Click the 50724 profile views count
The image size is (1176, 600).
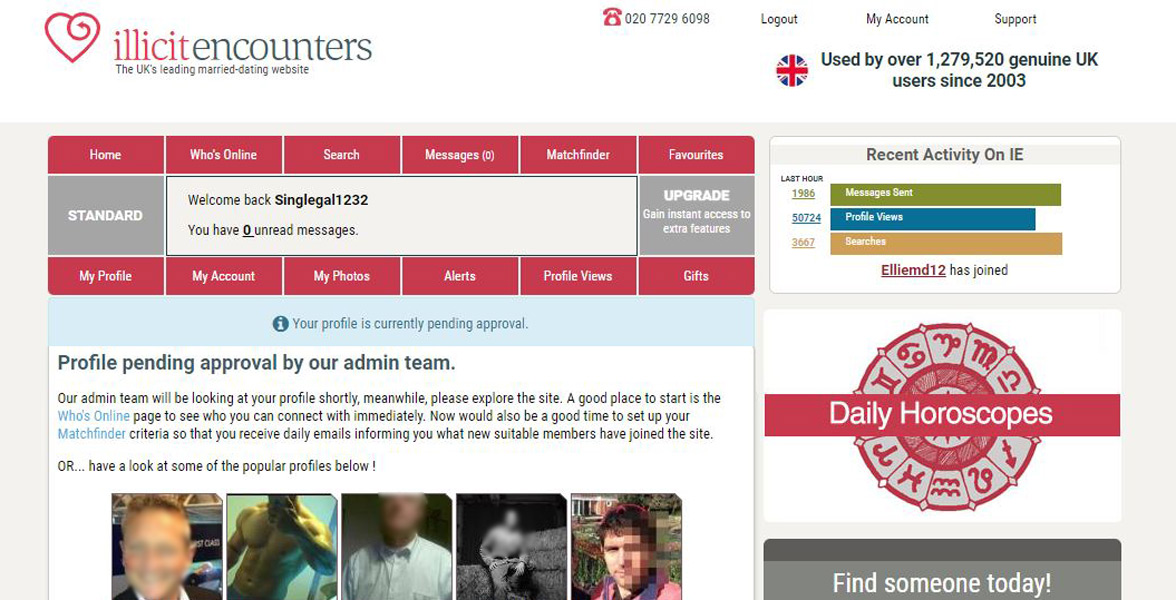806,218
